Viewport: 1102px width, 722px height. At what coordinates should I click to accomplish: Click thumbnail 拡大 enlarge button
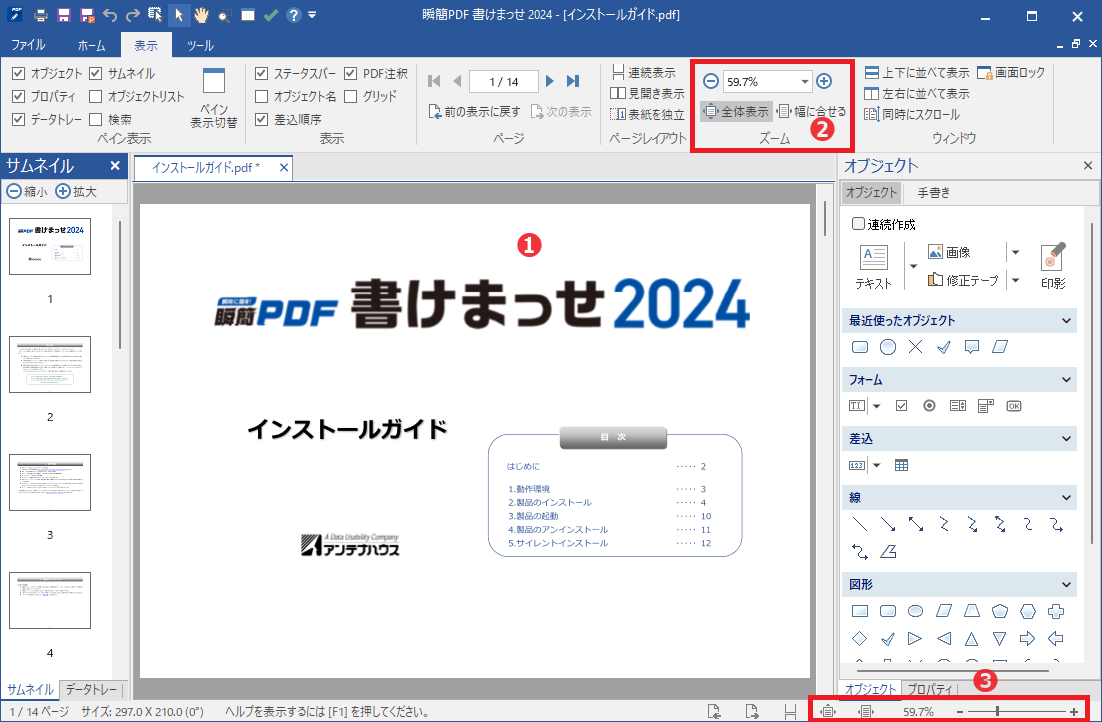[x=76, y=191]
